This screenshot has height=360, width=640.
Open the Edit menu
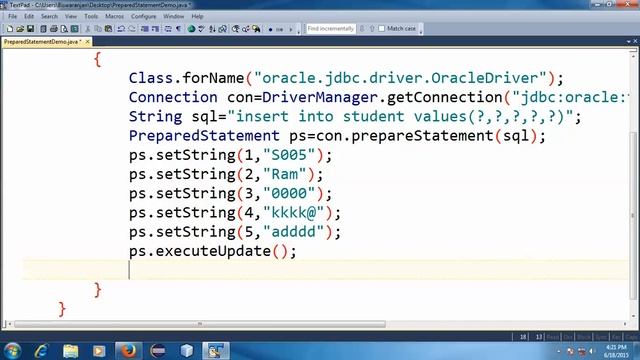pyautogui.click(x=29, y=16)
